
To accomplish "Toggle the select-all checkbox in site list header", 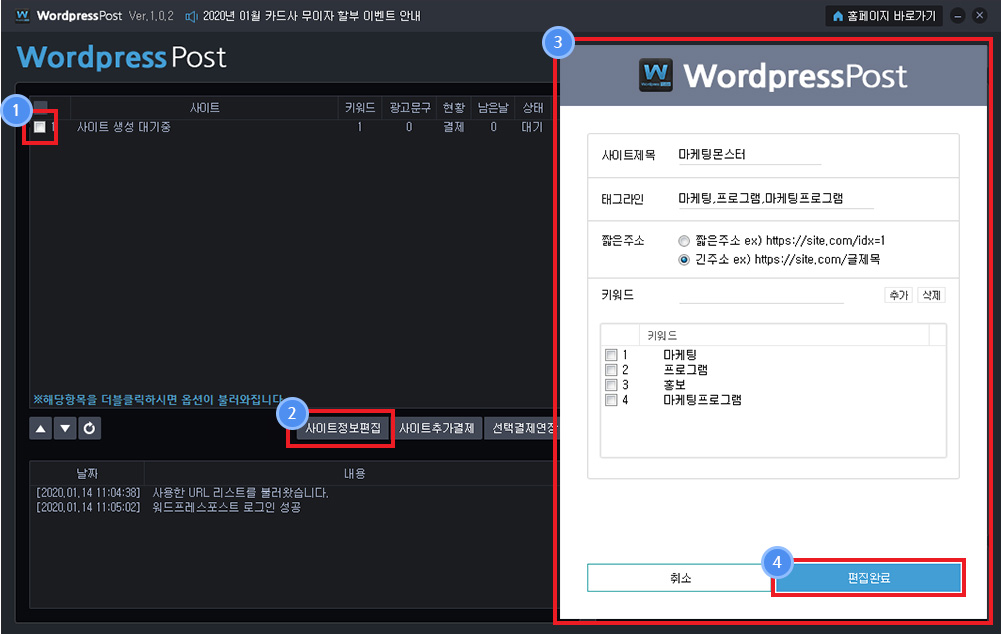I will coord(40,107).
